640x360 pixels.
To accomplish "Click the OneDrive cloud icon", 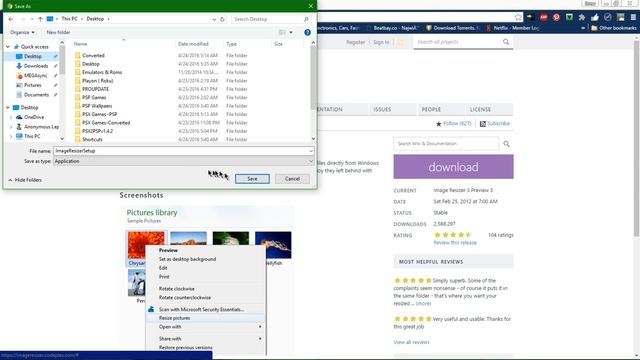I will pos(19,117).
